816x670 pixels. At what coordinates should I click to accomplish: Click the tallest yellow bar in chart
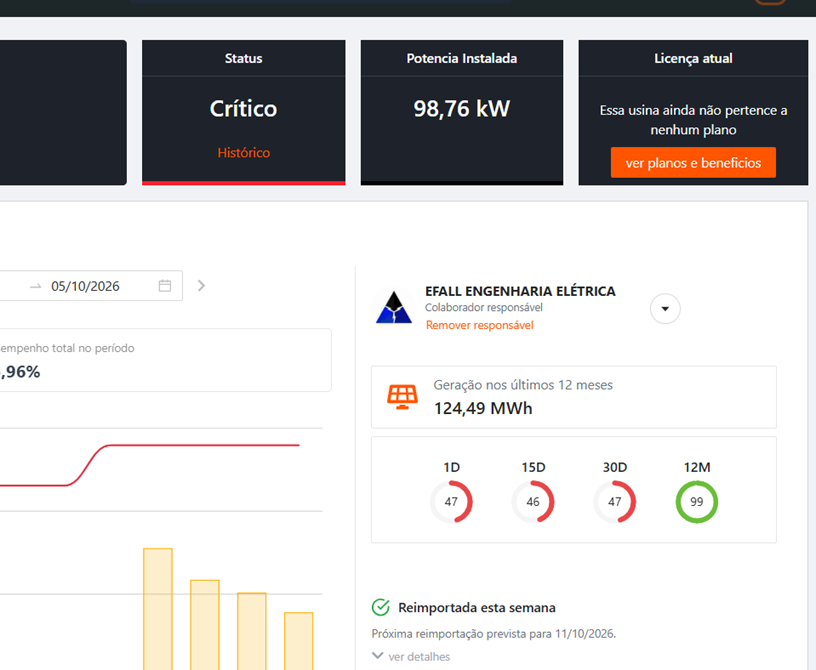coord(158,609)
